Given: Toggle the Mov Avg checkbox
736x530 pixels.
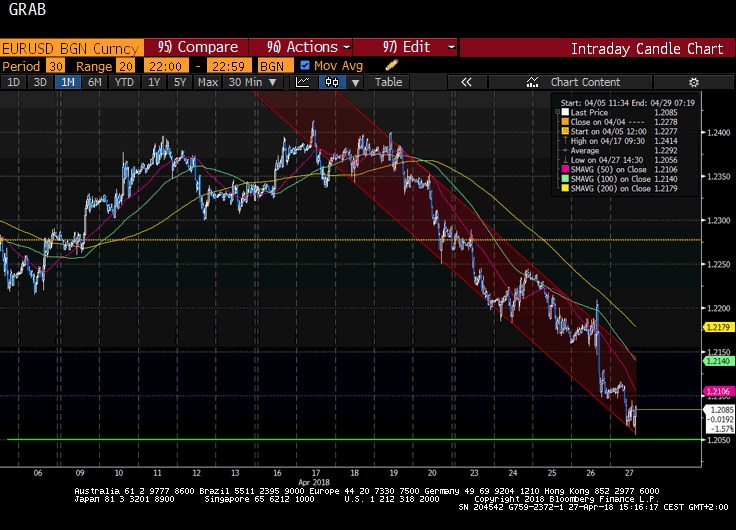Looking at the screenshot, I should tap(306, 65).
